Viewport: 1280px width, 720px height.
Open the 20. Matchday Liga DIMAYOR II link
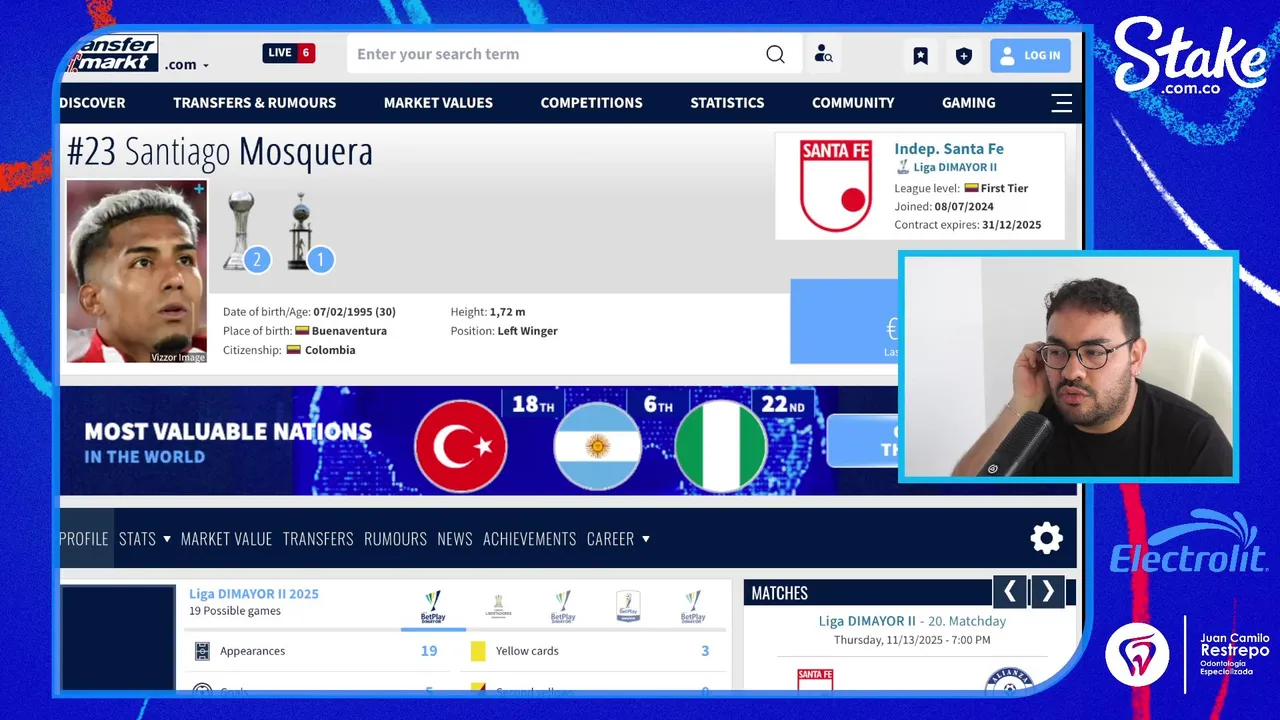912,621
